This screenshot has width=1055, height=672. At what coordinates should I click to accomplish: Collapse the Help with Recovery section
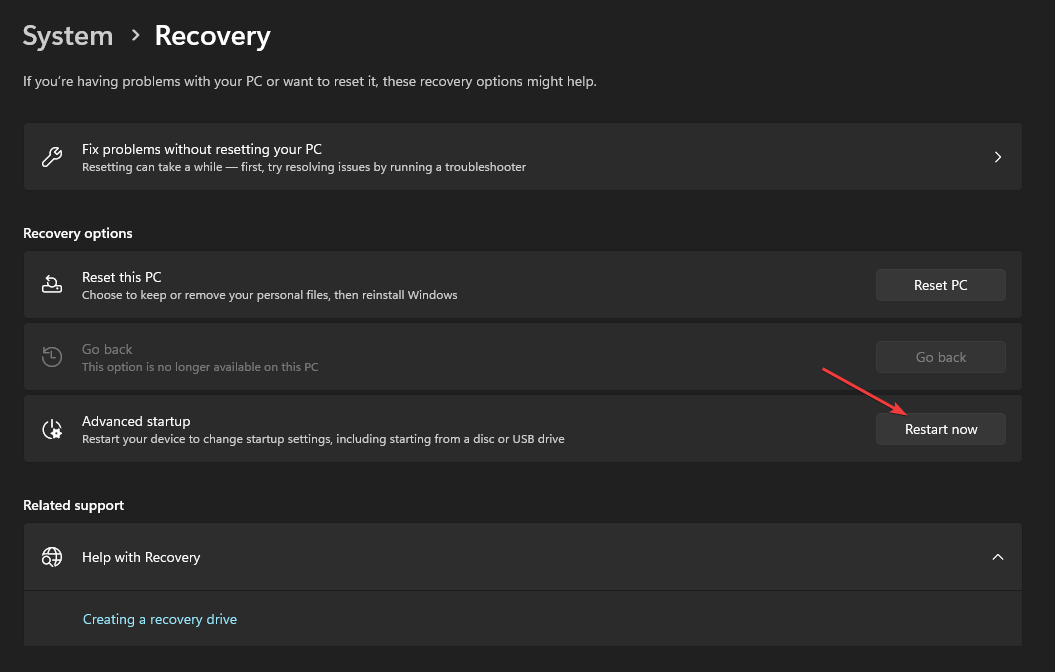[x=998, y=557]
